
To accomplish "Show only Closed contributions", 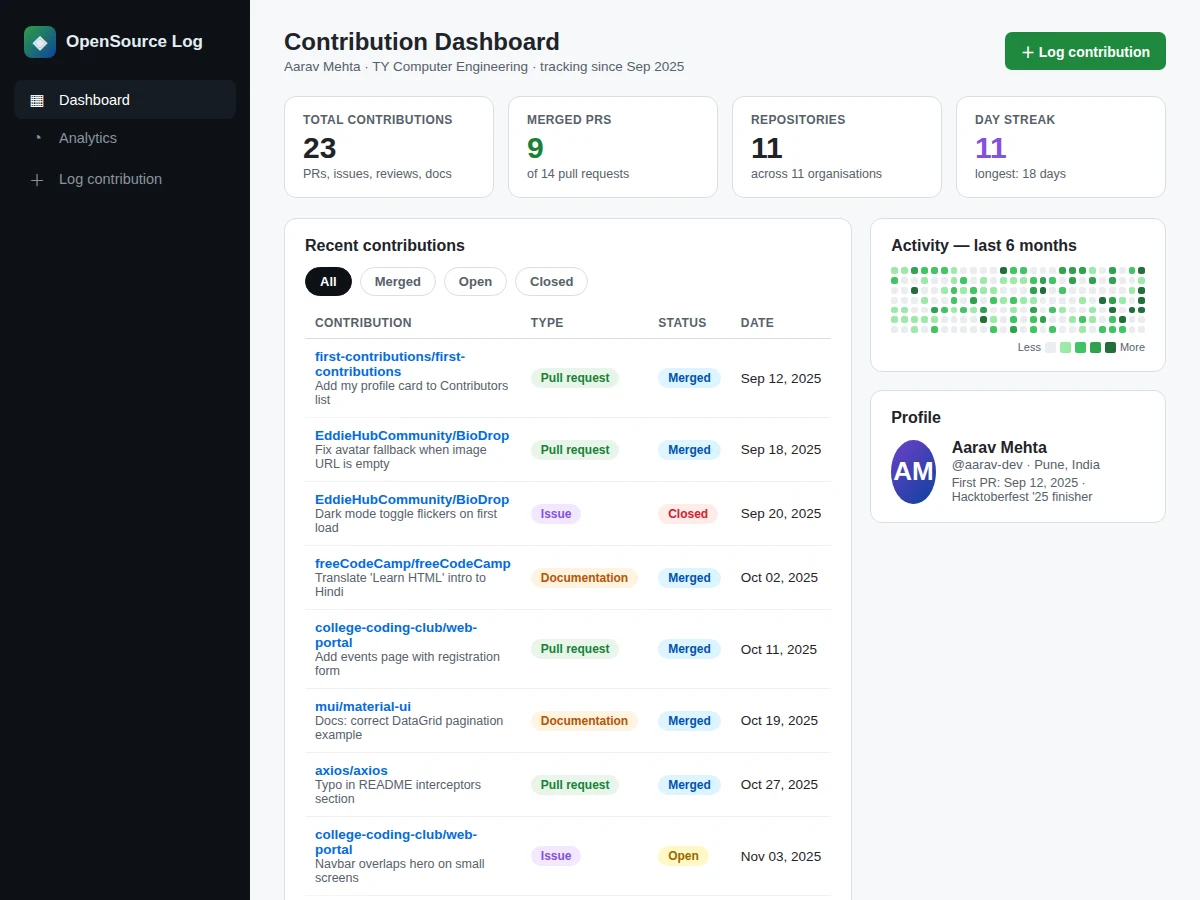I will (551, 282).
